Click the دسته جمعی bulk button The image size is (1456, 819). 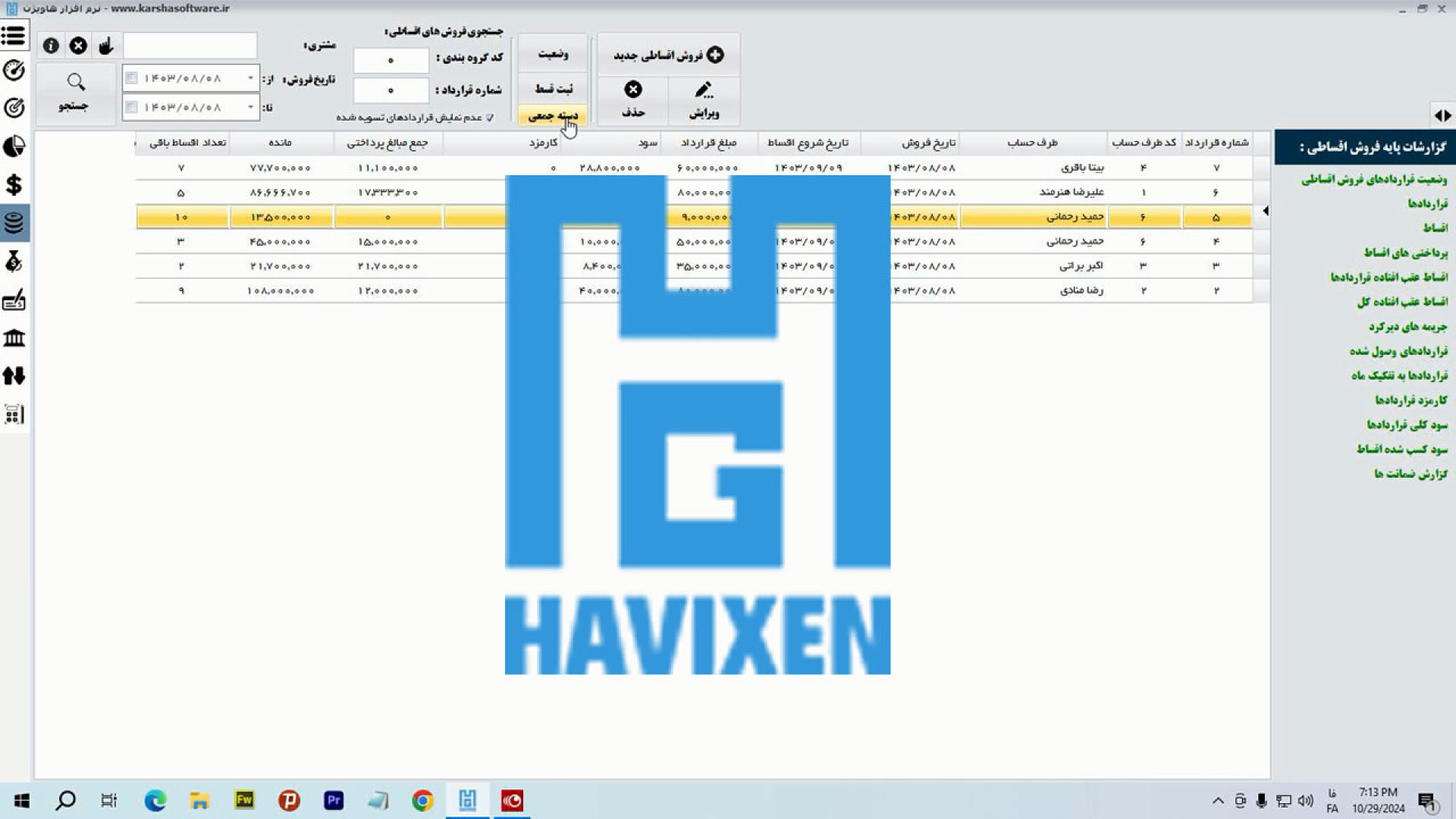pos(553,115)
